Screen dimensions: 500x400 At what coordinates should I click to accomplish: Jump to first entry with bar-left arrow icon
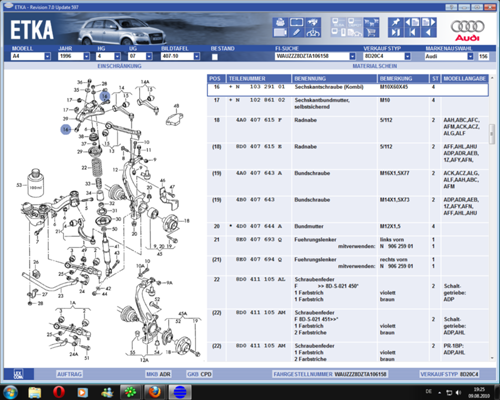coord(412,32)
